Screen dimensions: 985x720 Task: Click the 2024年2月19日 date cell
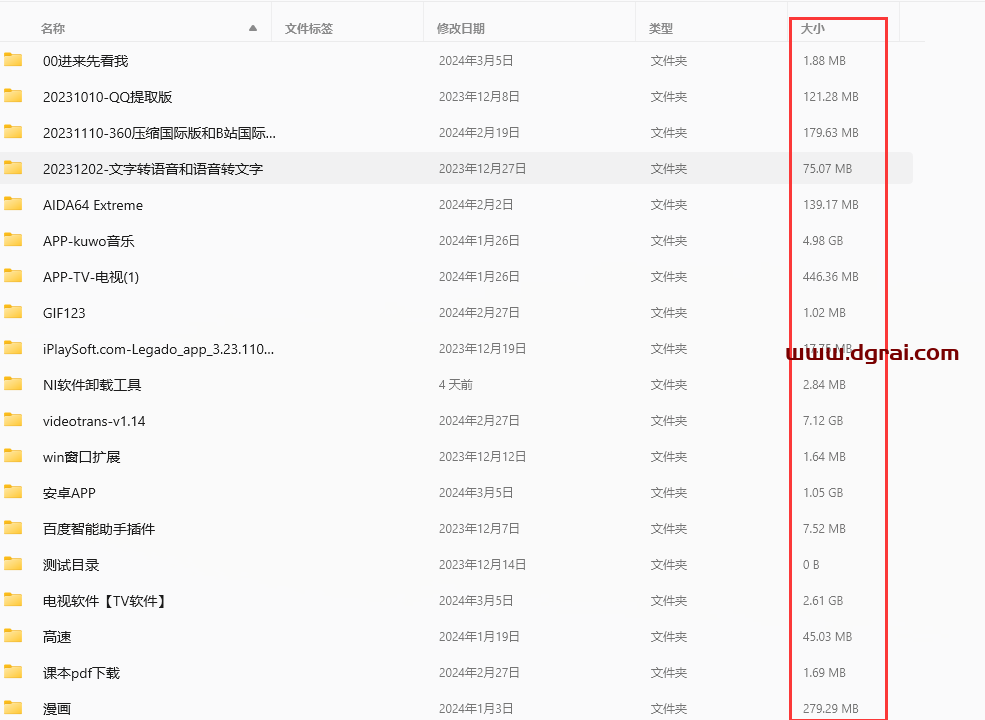coord(479,133)
